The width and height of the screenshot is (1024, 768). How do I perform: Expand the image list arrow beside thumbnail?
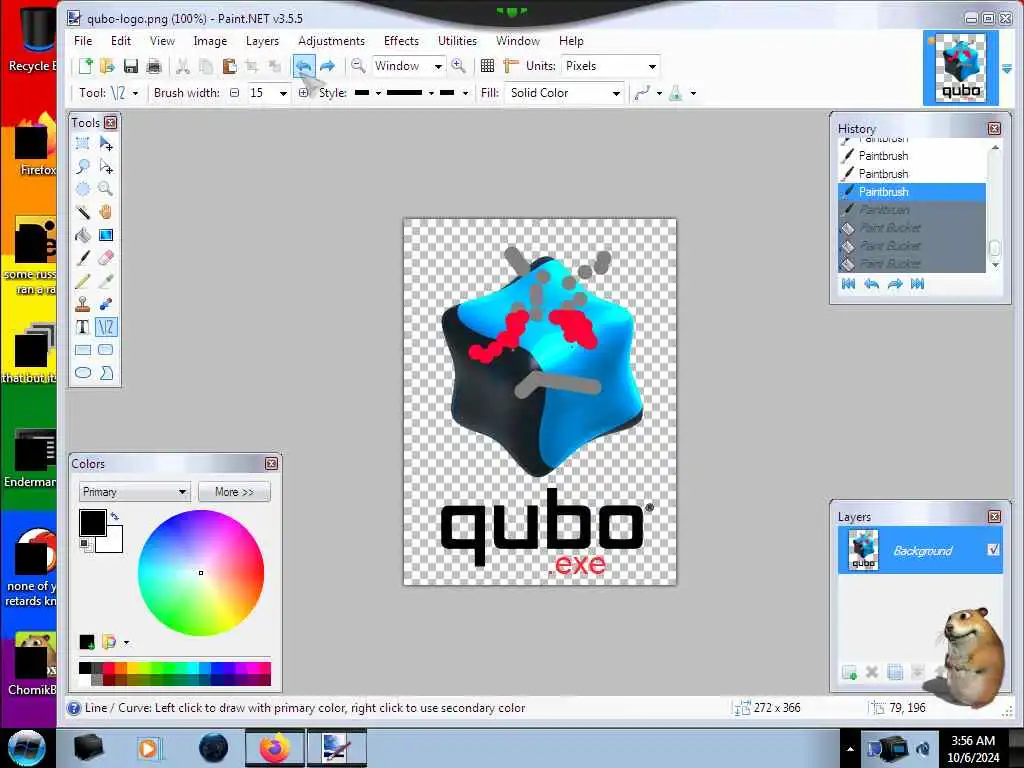point(1007,69)
